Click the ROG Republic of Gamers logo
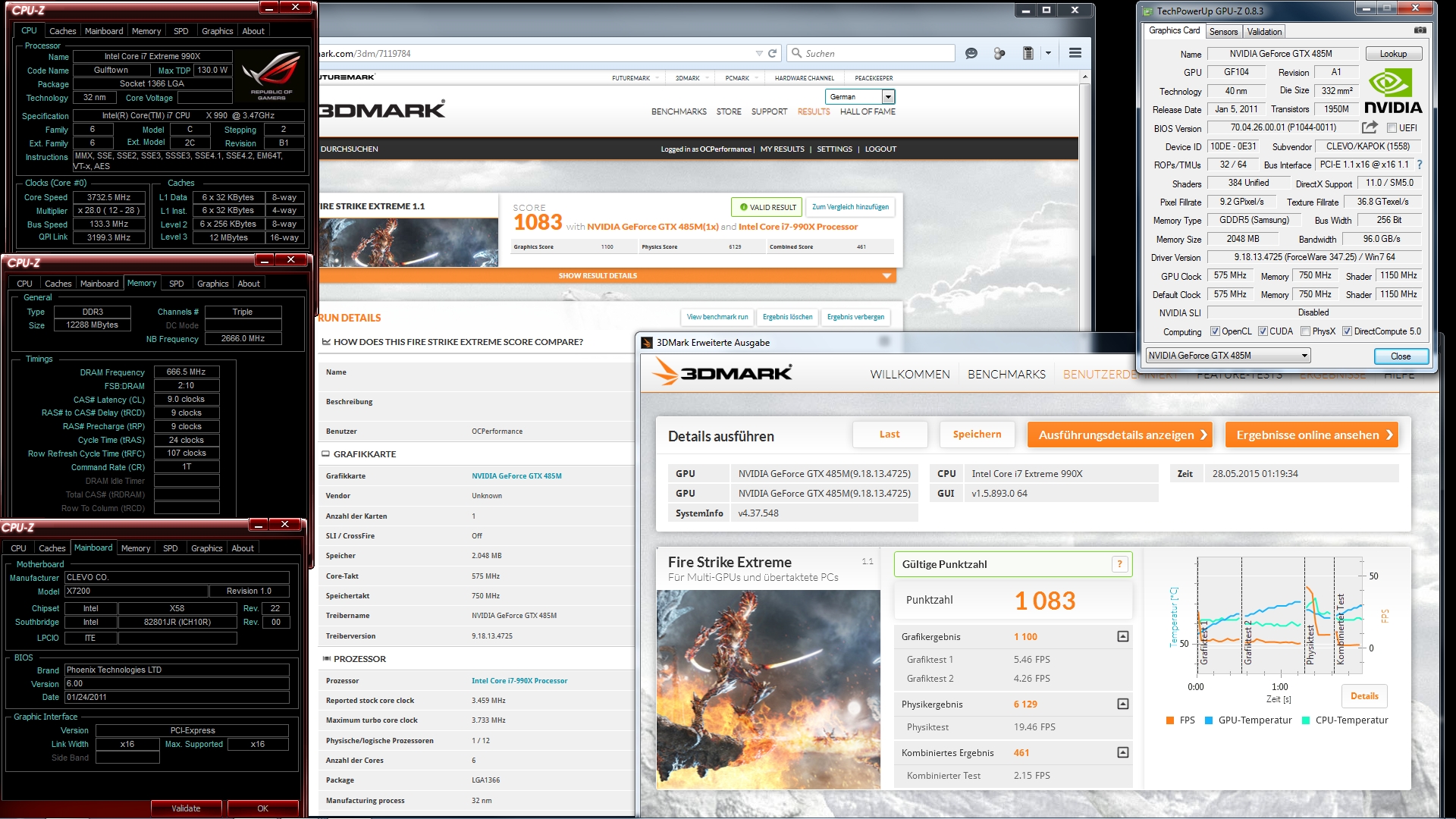The width and height of the screenshot is (1456, 819). point(271,74)
